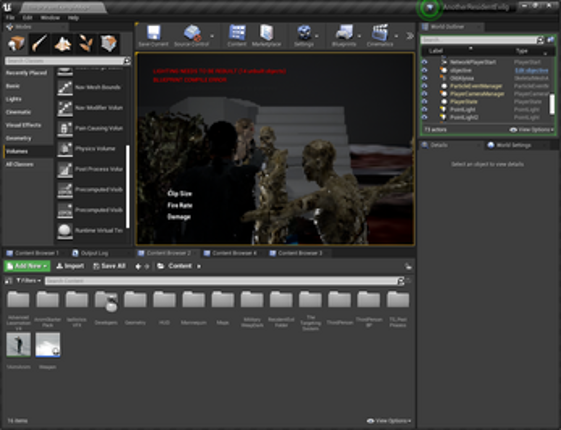
Task: Click the outliner add folder icon
Action: point(551,40)
